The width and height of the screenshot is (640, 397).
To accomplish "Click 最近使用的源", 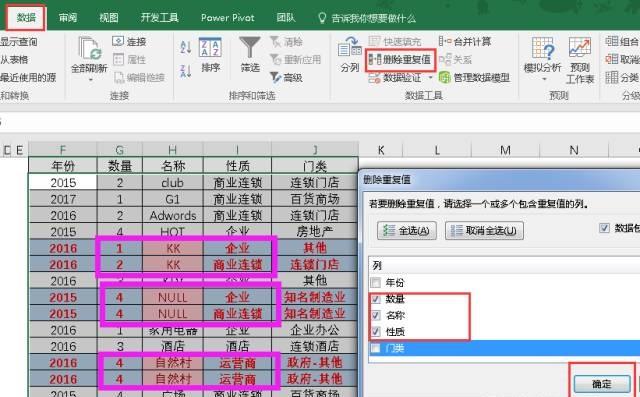I will tap(28, 77).
